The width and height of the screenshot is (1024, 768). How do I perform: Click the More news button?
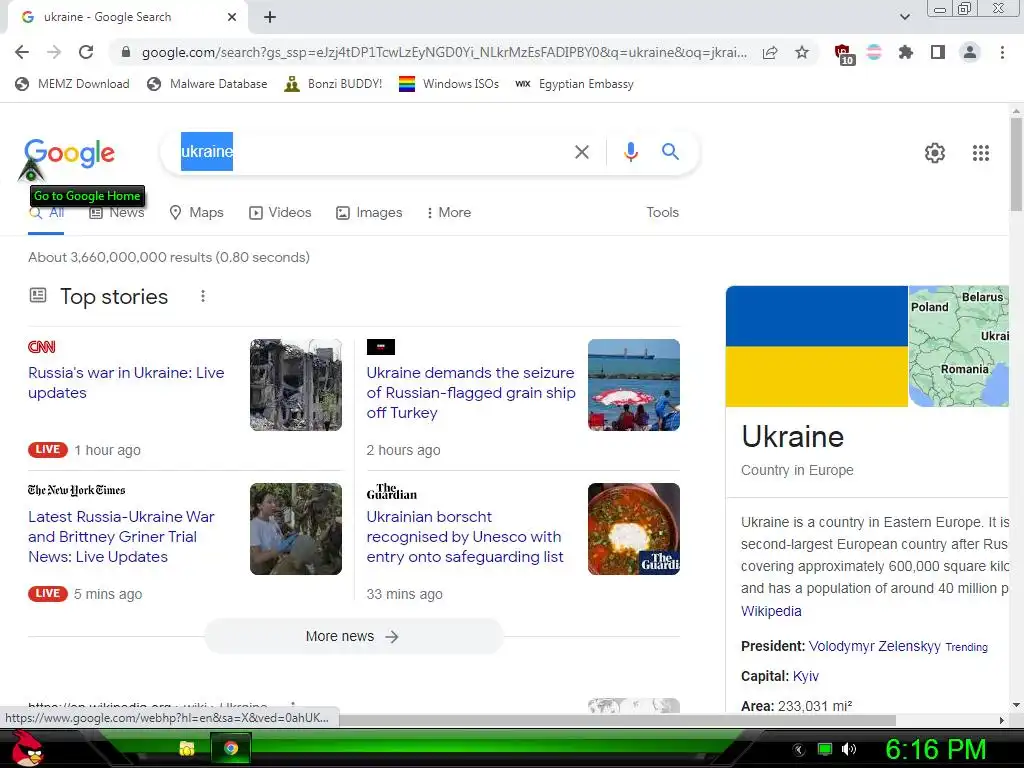click(353, 636)
